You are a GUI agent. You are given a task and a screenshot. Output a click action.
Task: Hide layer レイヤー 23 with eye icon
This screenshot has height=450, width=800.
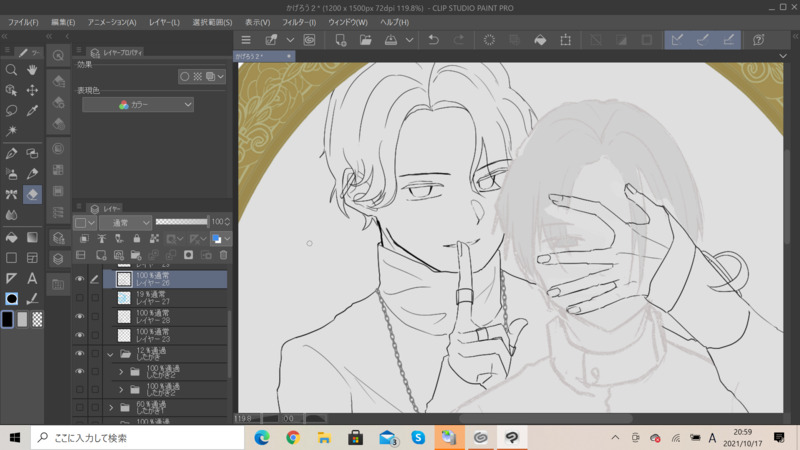click(x=80, y=335)
